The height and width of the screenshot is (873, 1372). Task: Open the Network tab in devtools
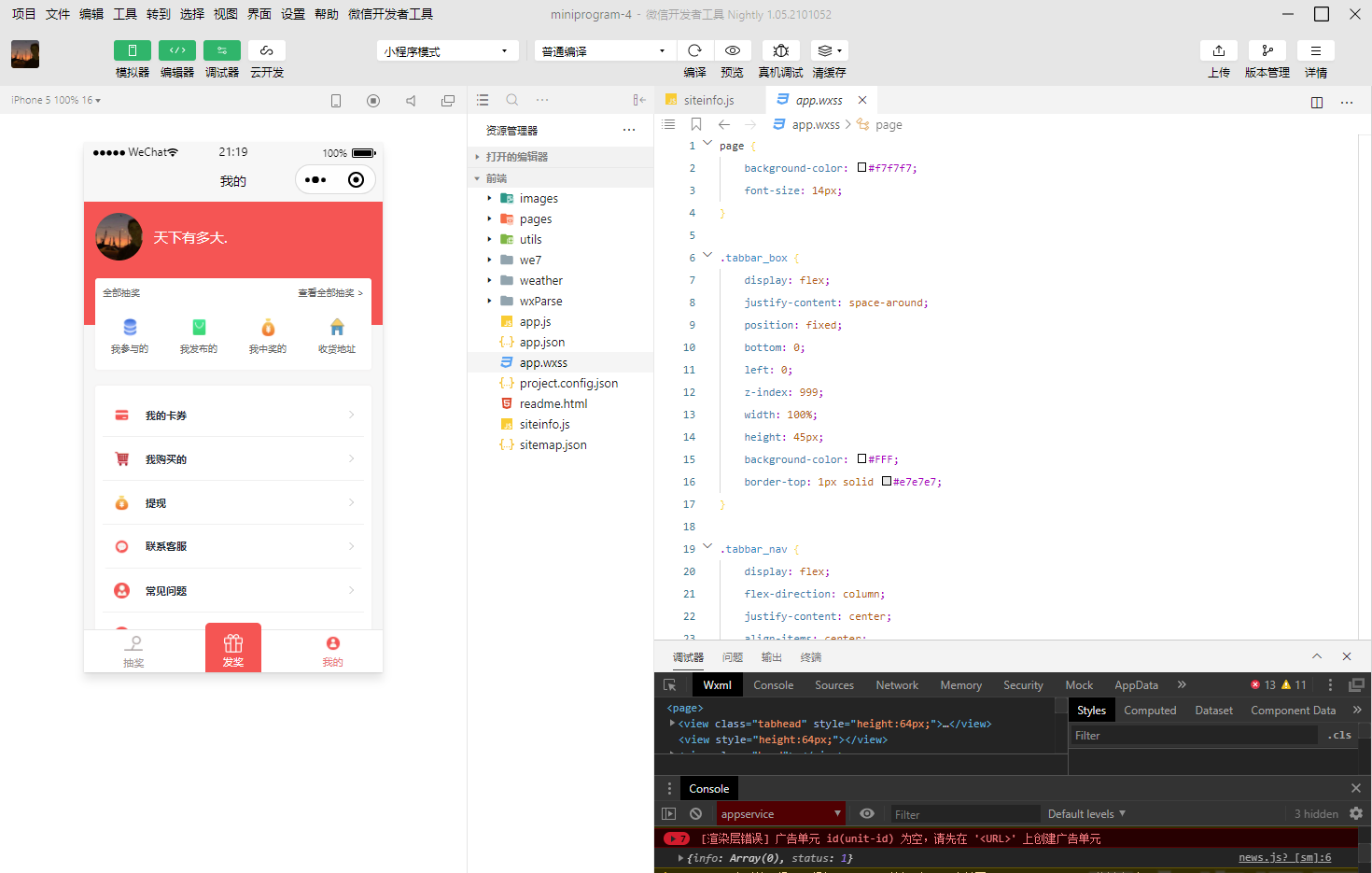click(x=897, y=685)
